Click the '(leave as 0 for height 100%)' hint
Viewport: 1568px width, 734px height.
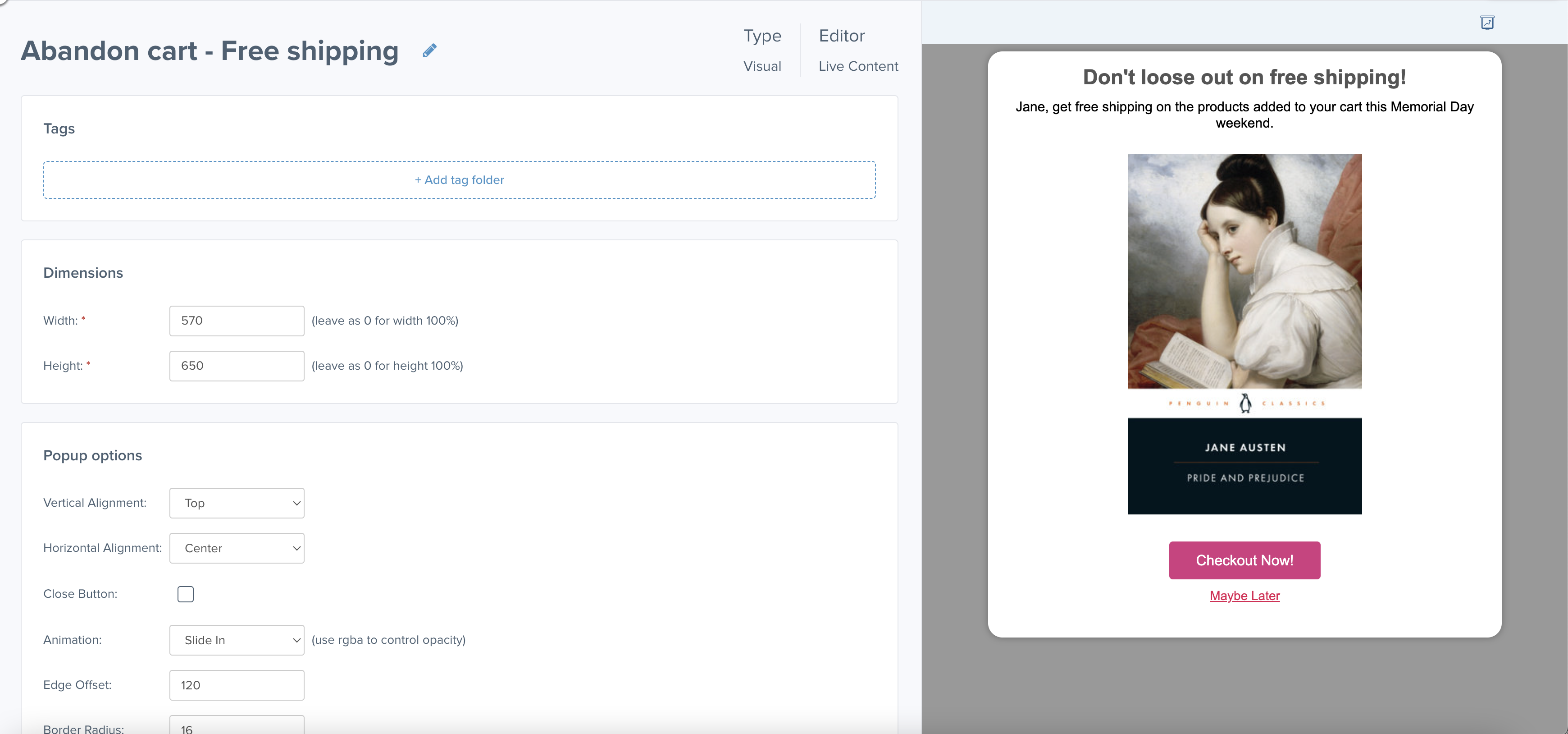click(388, 366)
